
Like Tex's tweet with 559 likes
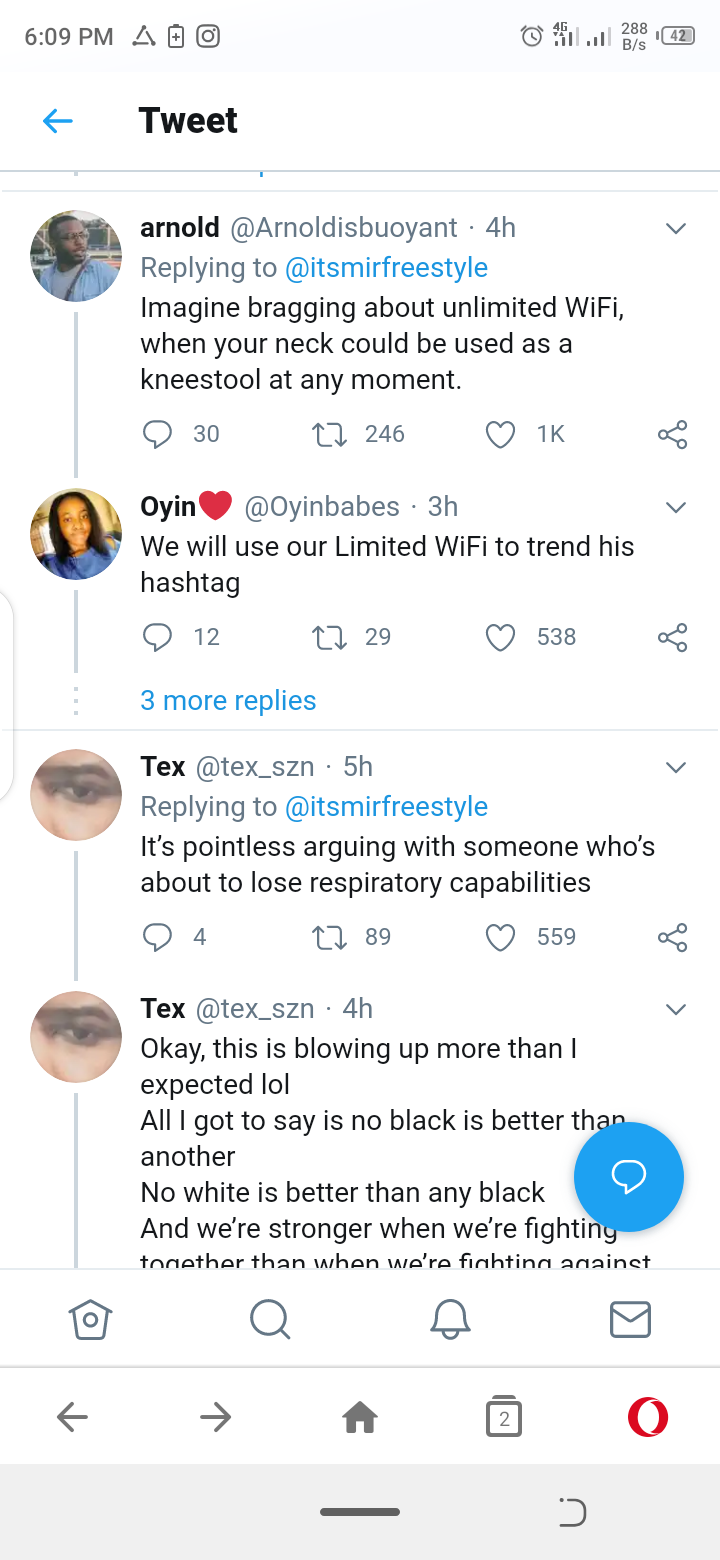pos(500,937)
